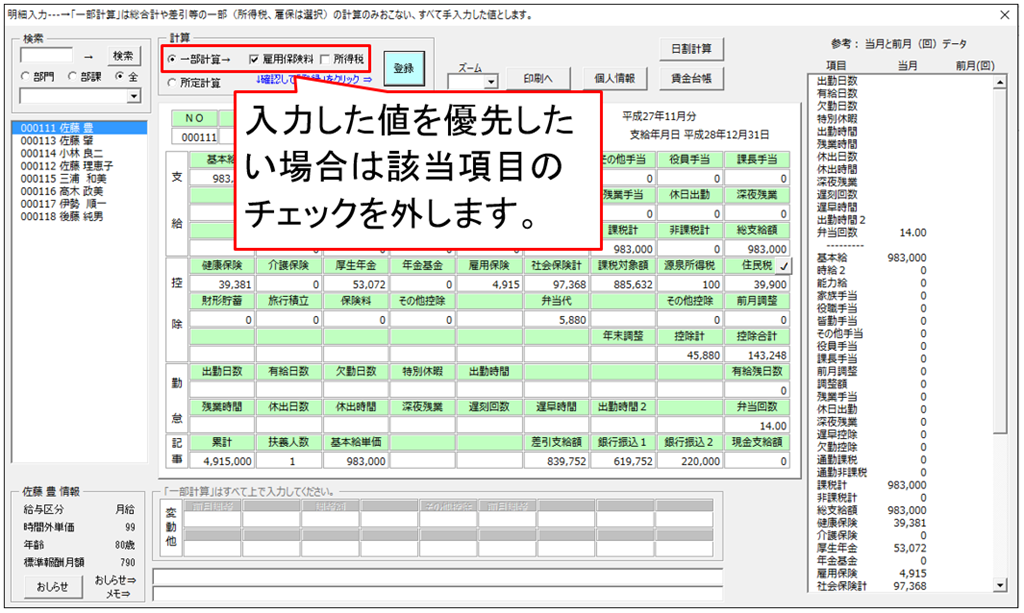Click the 源泉所得税 value 100

(690, 285)
